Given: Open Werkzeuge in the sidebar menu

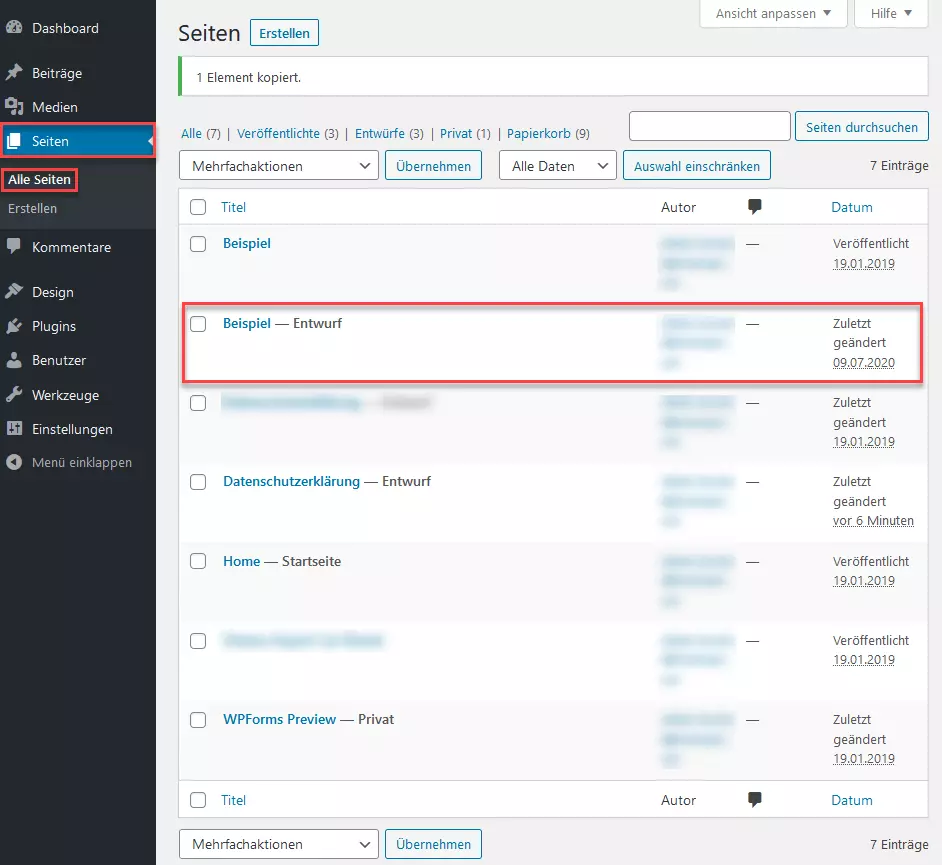Looking at the screenshot, I should (x=65, y=395).
